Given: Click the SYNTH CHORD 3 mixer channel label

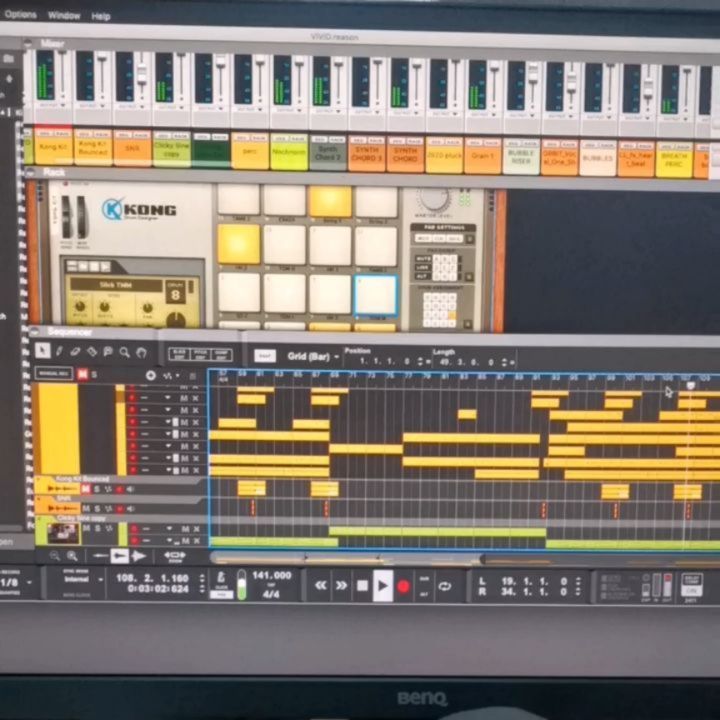Looking at the screenshot, I should [366, 157].
